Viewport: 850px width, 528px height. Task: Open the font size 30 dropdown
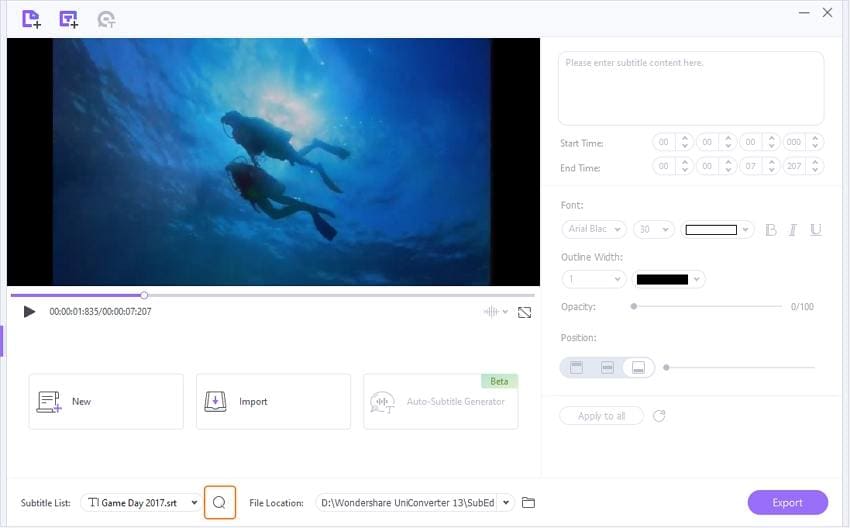(654, 229)
